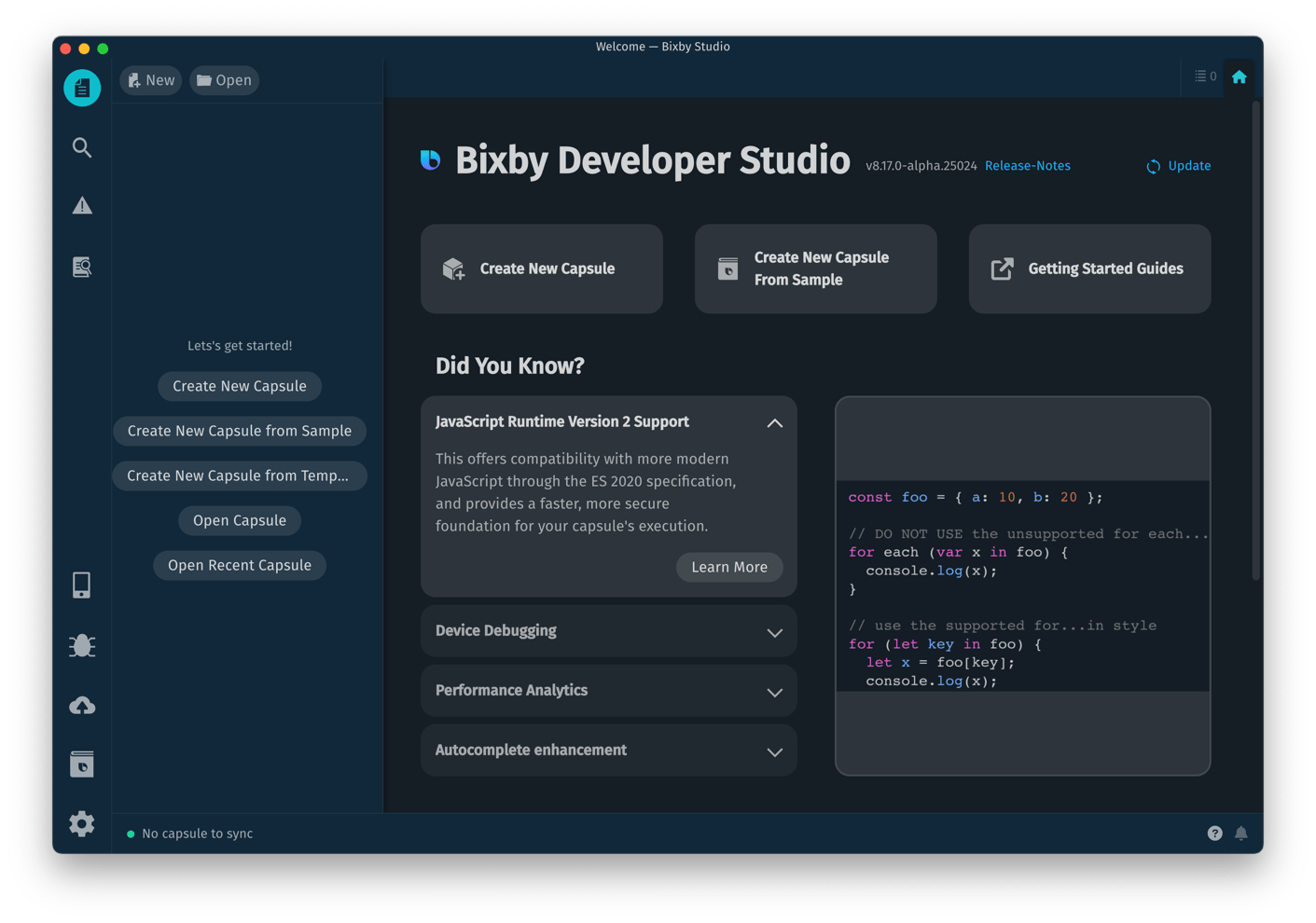The height and width of the screenshot is (923, 1316).
Task: Click the home icon in top-right
Action: 1239,77
